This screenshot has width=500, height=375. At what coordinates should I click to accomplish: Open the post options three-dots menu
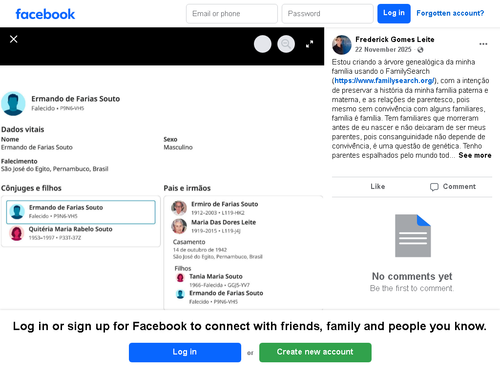tap(483, 44)
